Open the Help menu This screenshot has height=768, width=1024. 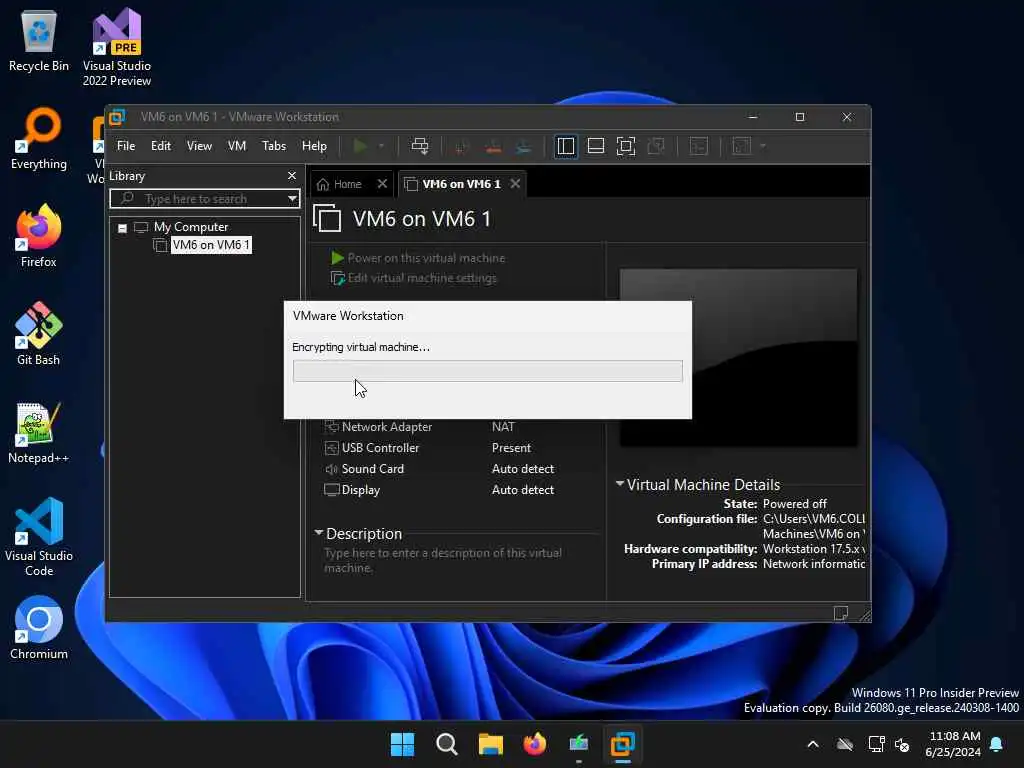[x=314, y=146]
